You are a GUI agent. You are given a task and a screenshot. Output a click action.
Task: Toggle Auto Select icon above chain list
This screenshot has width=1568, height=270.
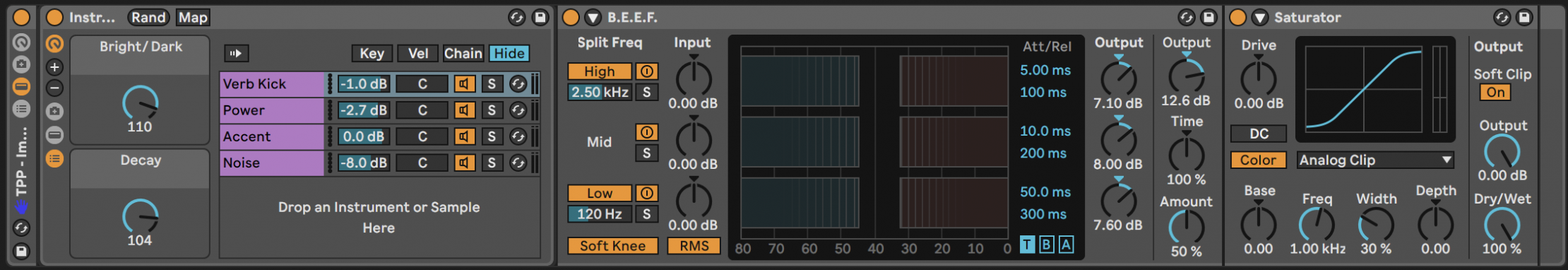[237, 53]
